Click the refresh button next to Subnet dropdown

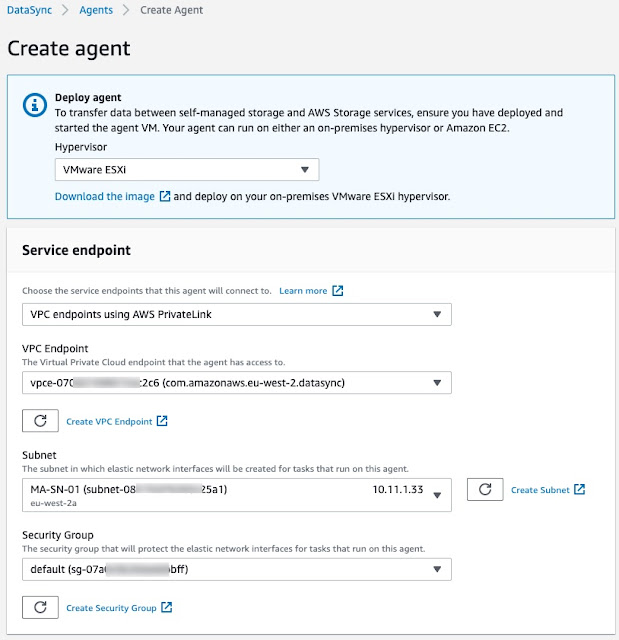tap(485, 489)
